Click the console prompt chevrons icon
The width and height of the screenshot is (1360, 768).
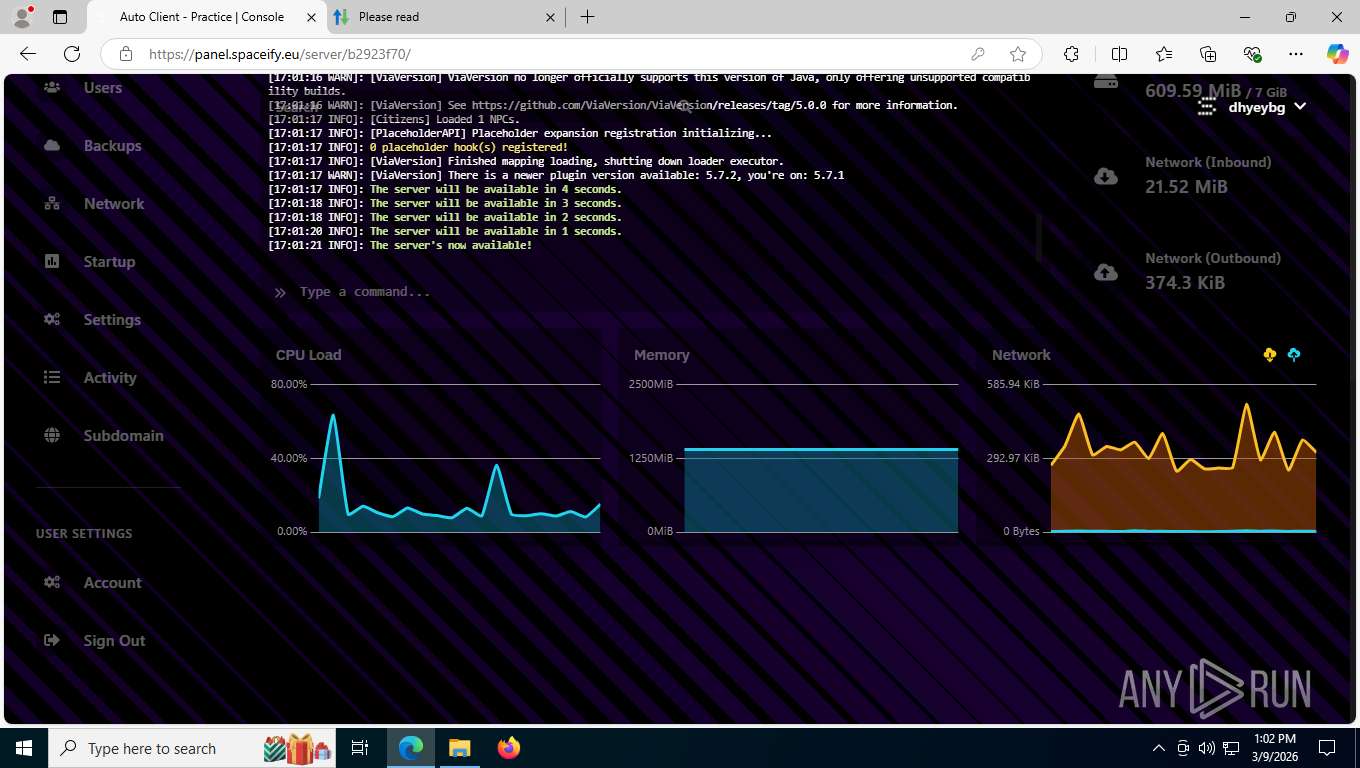tap(280, 293)
